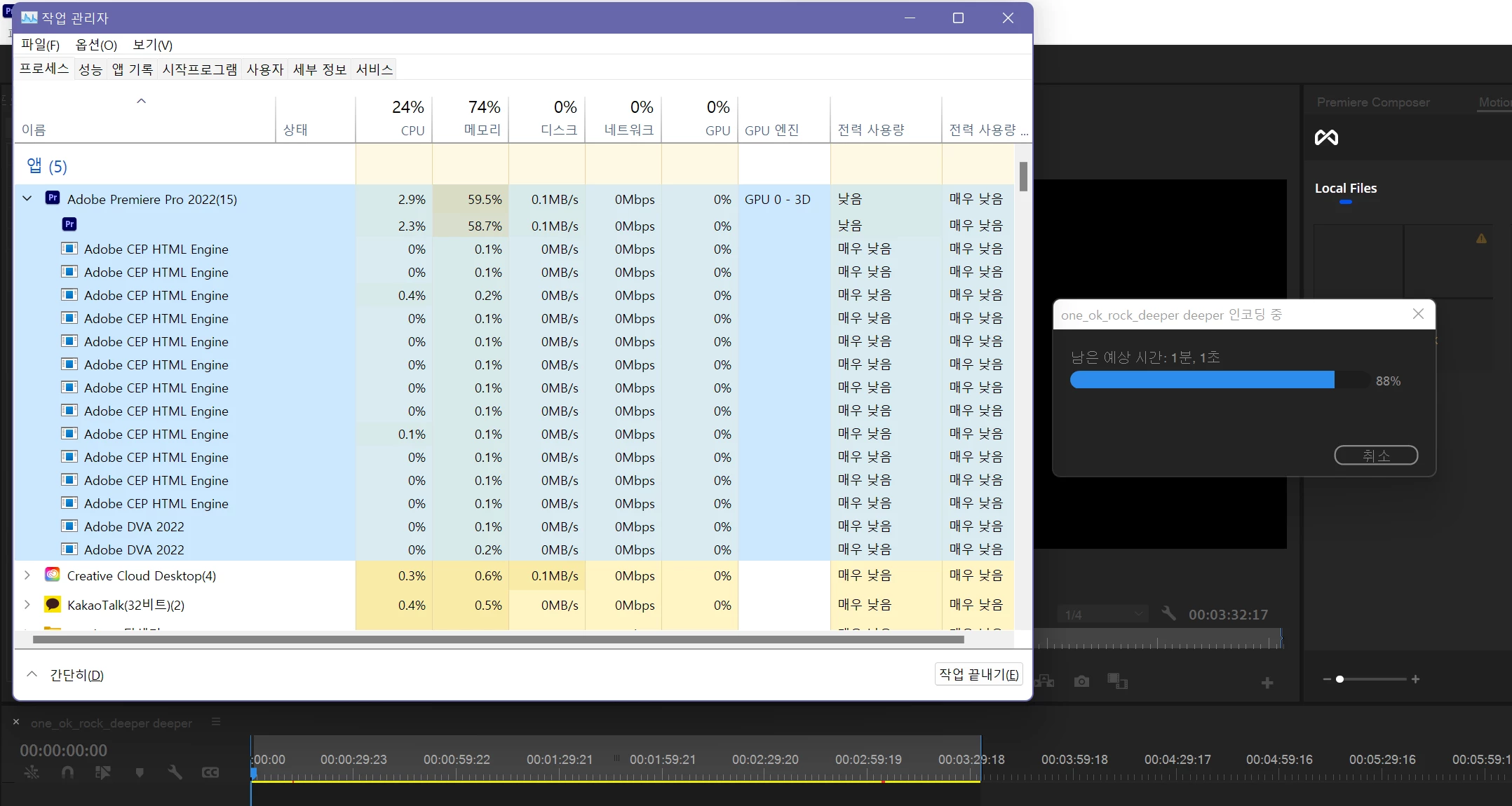This screenshot has height=806, width=1512.
Task: Switch to the 성능 tab
Action: (90, 69)
